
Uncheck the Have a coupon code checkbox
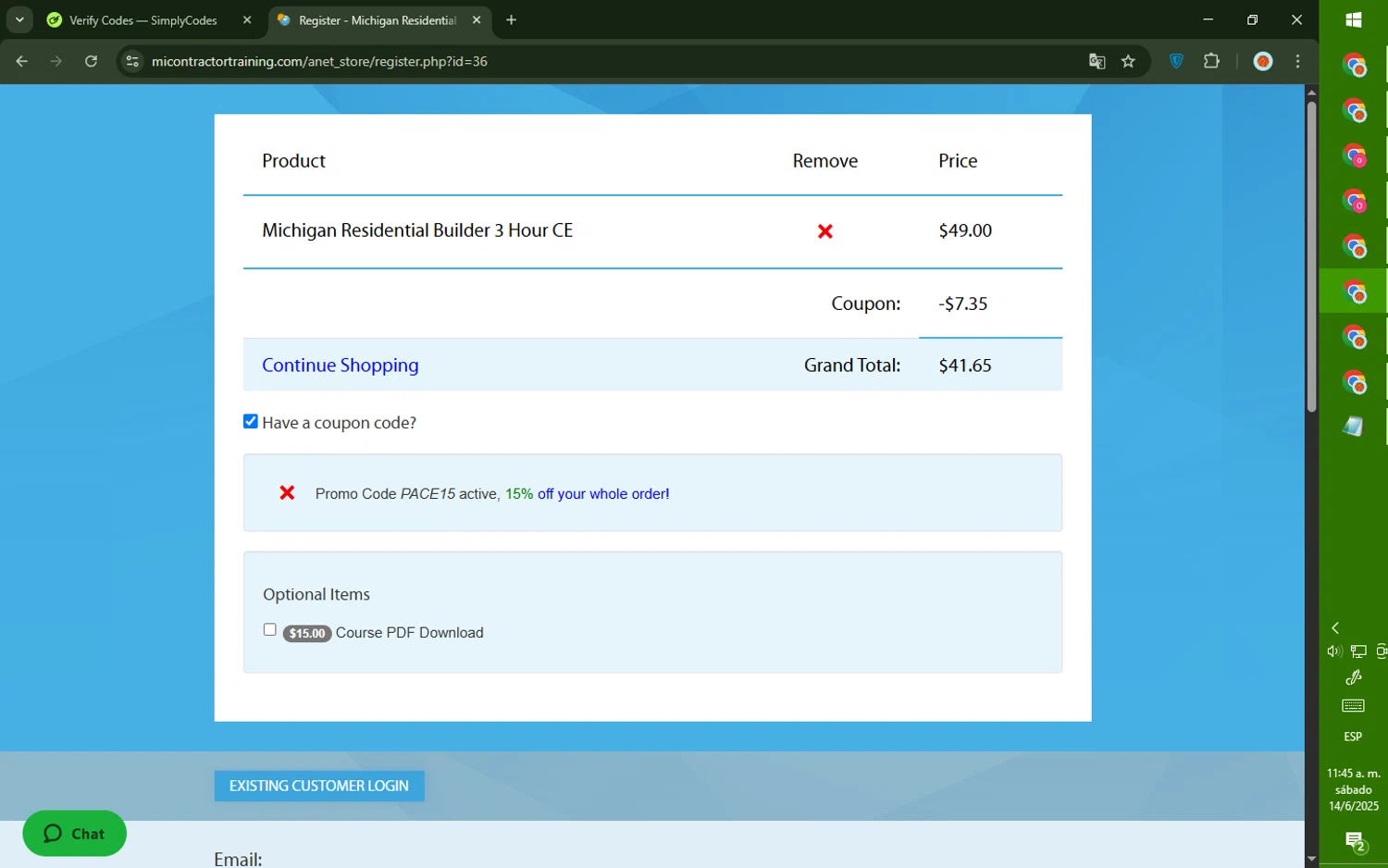click(x=251, y=421)
